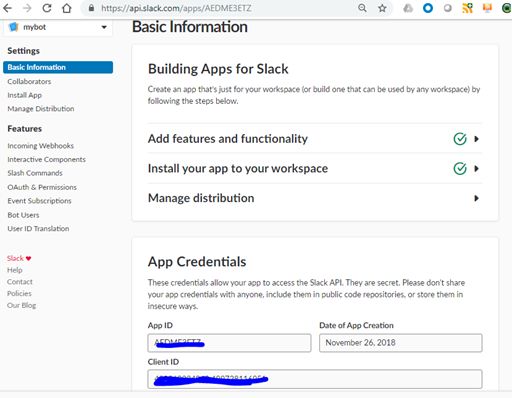Click the App Credentials heading
This screenshot has height=398, width=512.
[197, 262]
